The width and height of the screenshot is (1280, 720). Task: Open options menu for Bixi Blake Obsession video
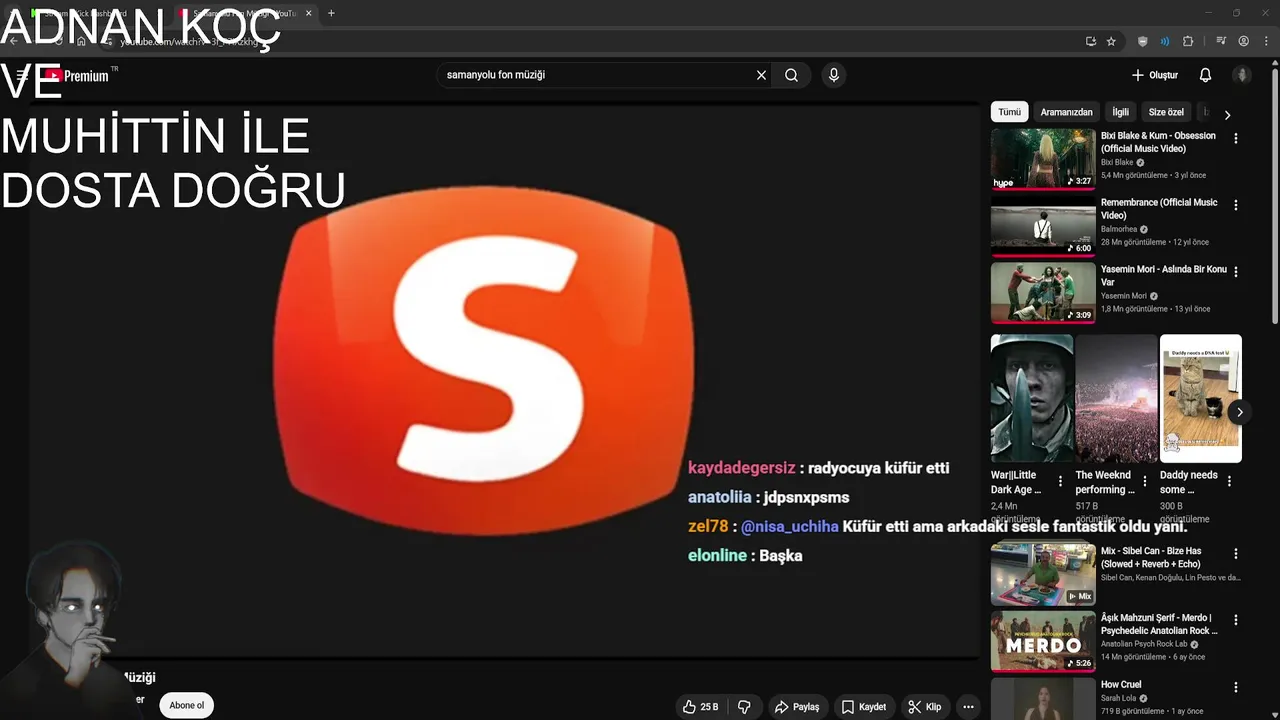[x=1236, y=139]
